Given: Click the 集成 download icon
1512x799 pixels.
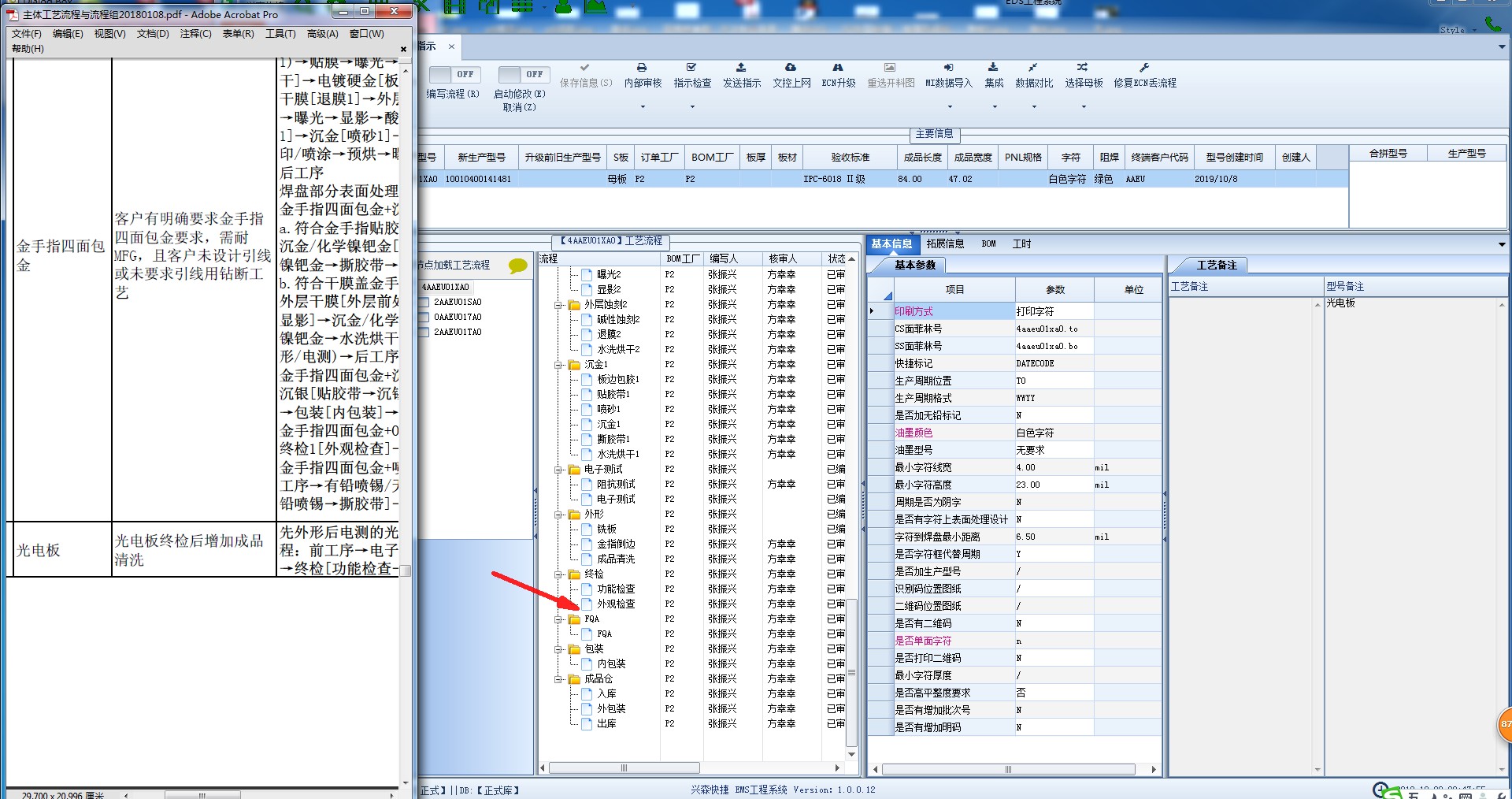Looking at the screenshot, I should 993,68.
